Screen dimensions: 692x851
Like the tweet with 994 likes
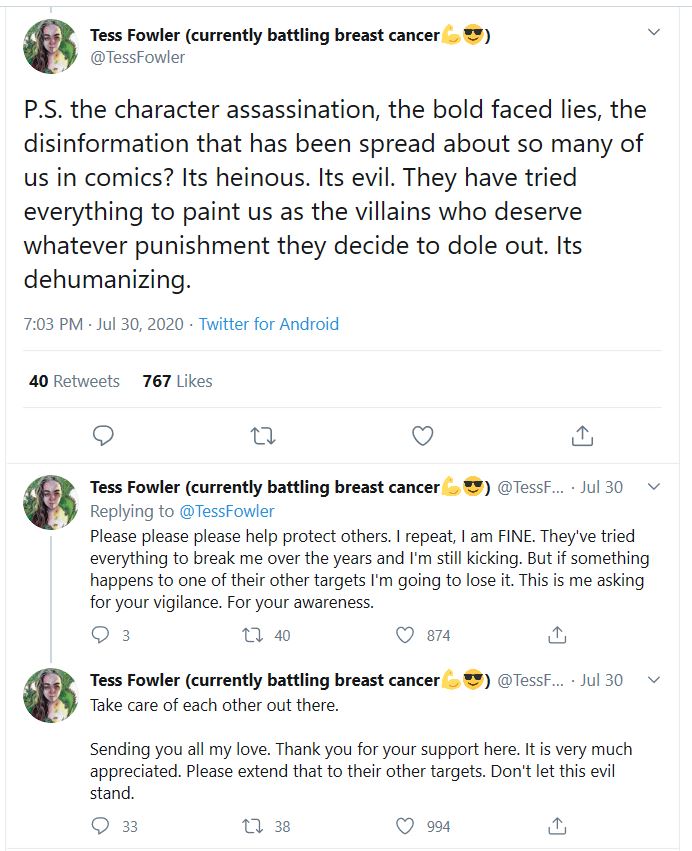405,826
